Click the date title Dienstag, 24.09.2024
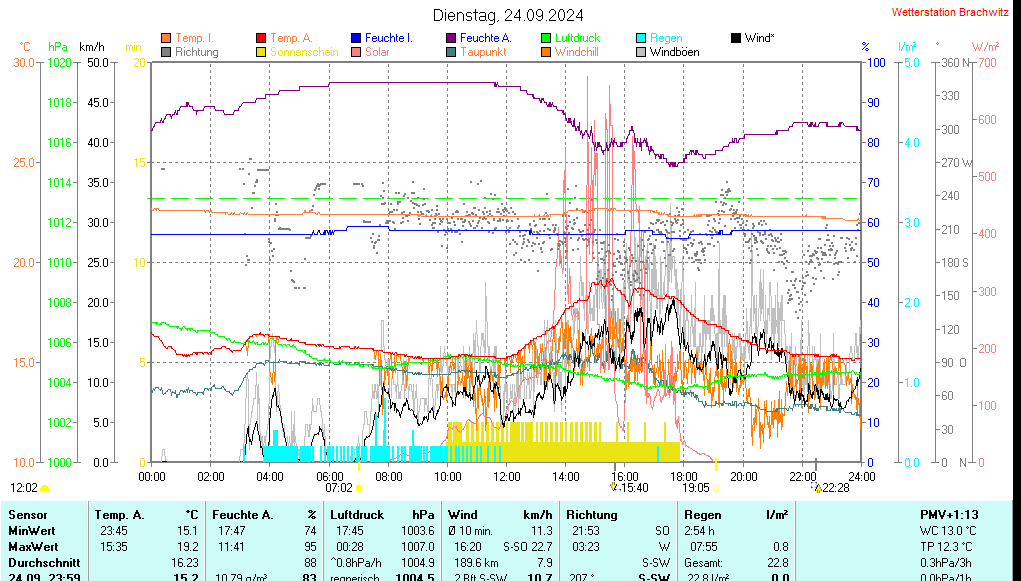The image size is (1021, 581). pos(508,15)
